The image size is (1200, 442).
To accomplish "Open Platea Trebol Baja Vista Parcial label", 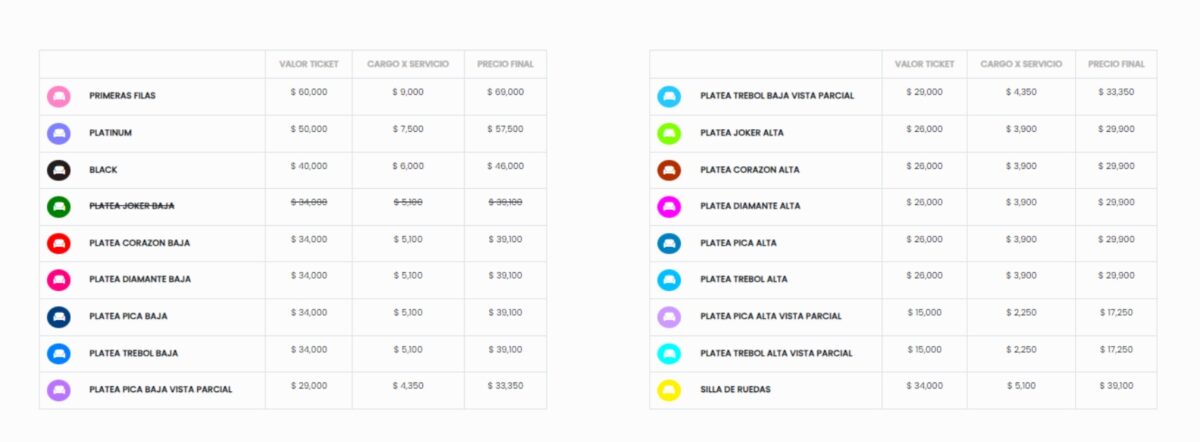I will [777, 96].
